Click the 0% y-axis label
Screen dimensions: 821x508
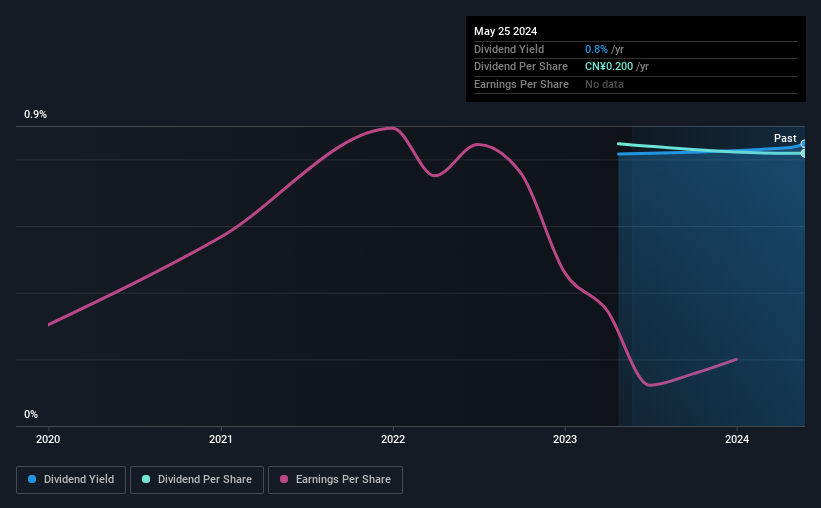coord(31,414)
